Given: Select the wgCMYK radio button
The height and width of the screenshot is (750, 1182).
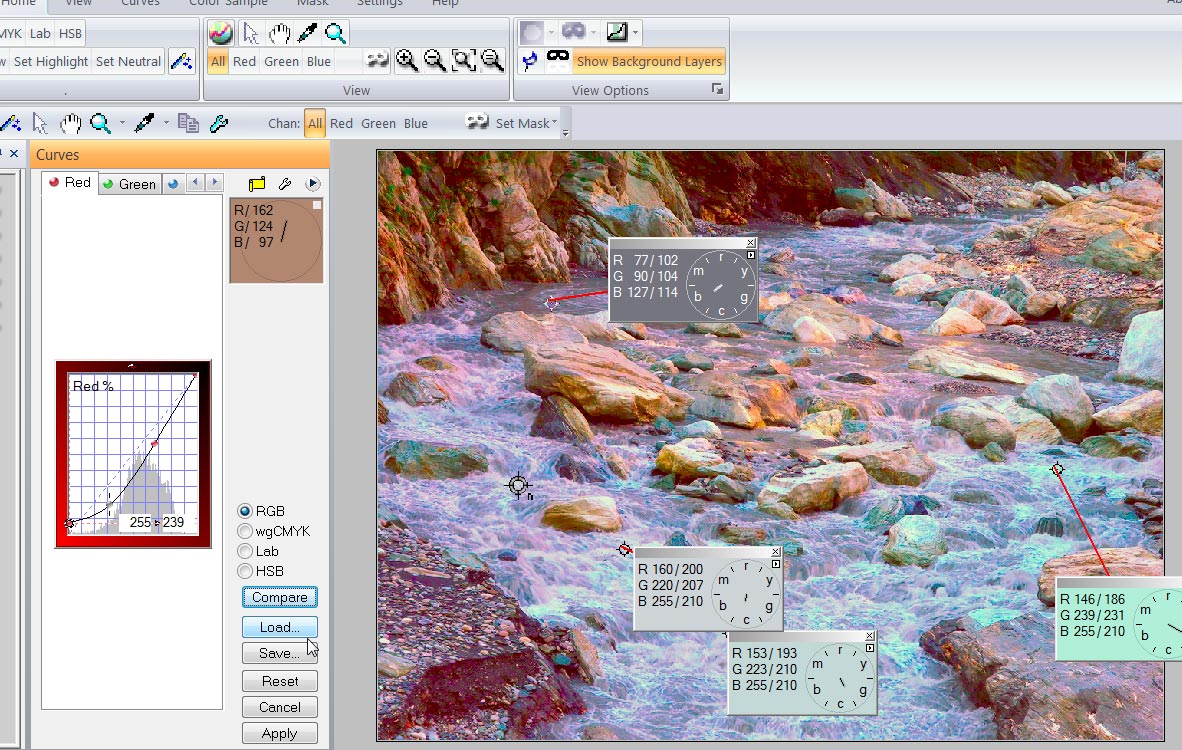Looking at the screenshot, I should coord(245,531).
